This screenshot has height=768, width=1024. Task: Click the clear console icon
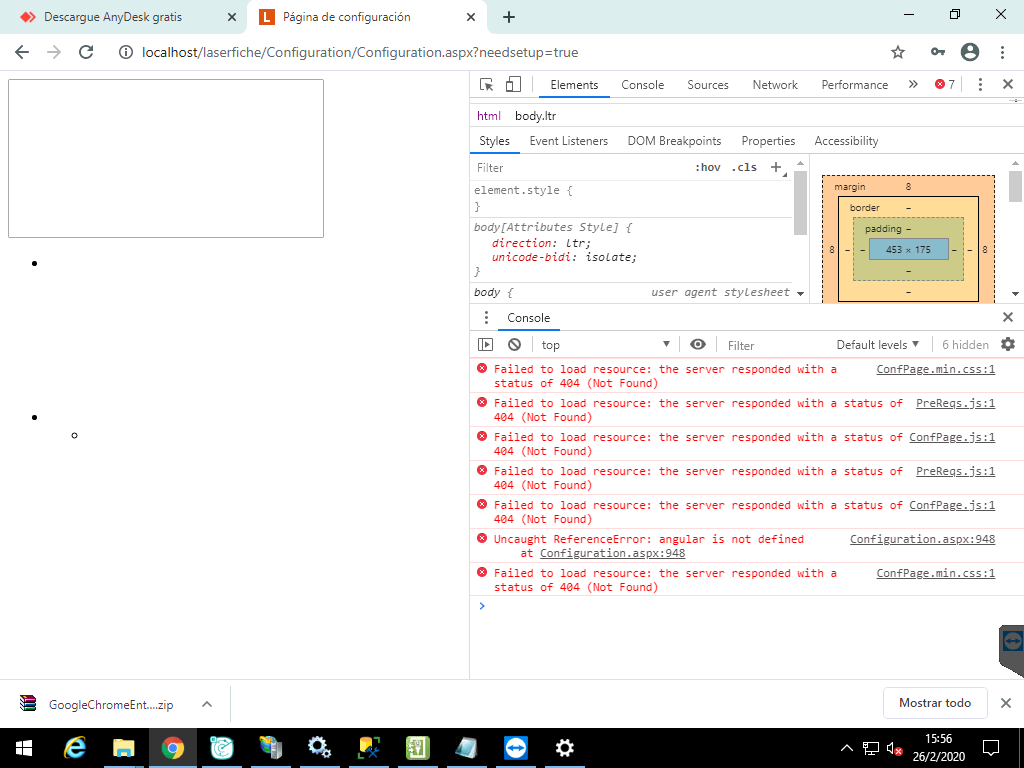(x=514, y=344)
